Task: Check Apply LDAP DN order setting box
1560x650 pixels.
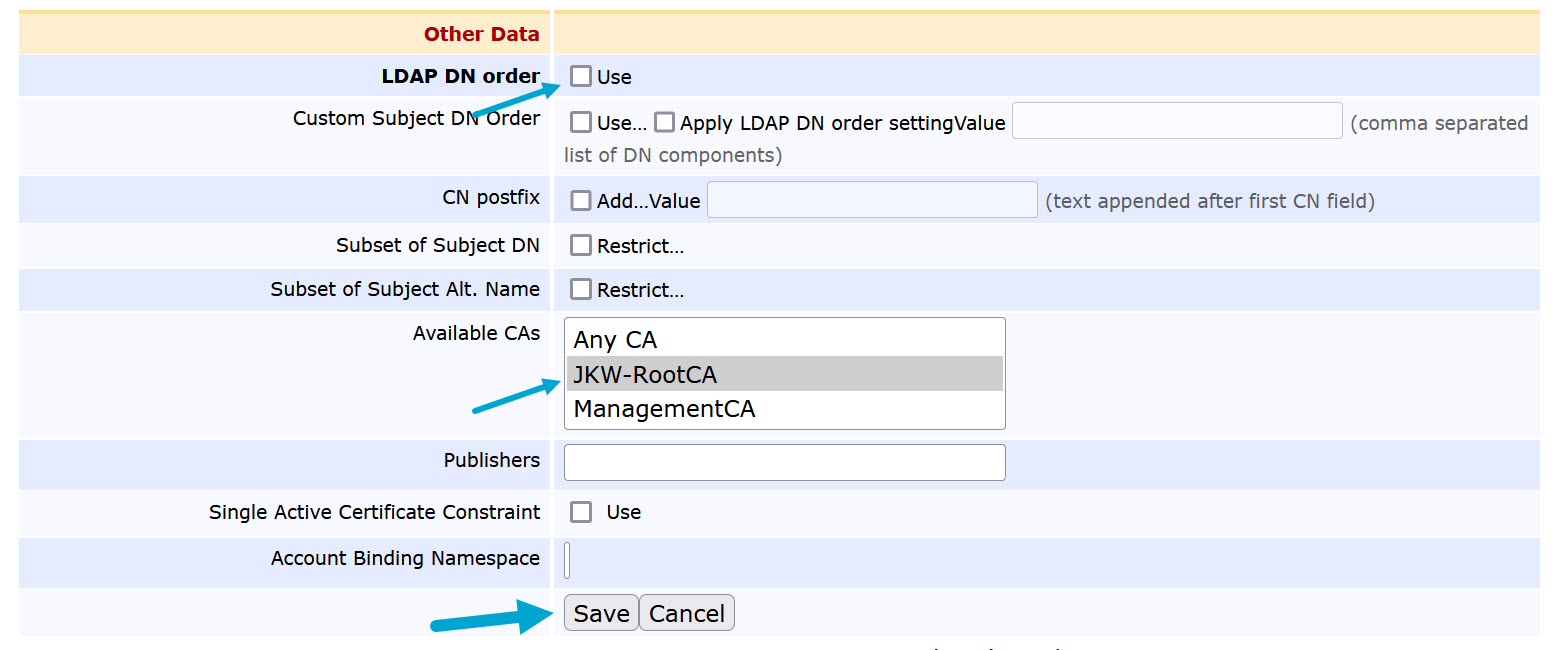Action: pos(665,122)
